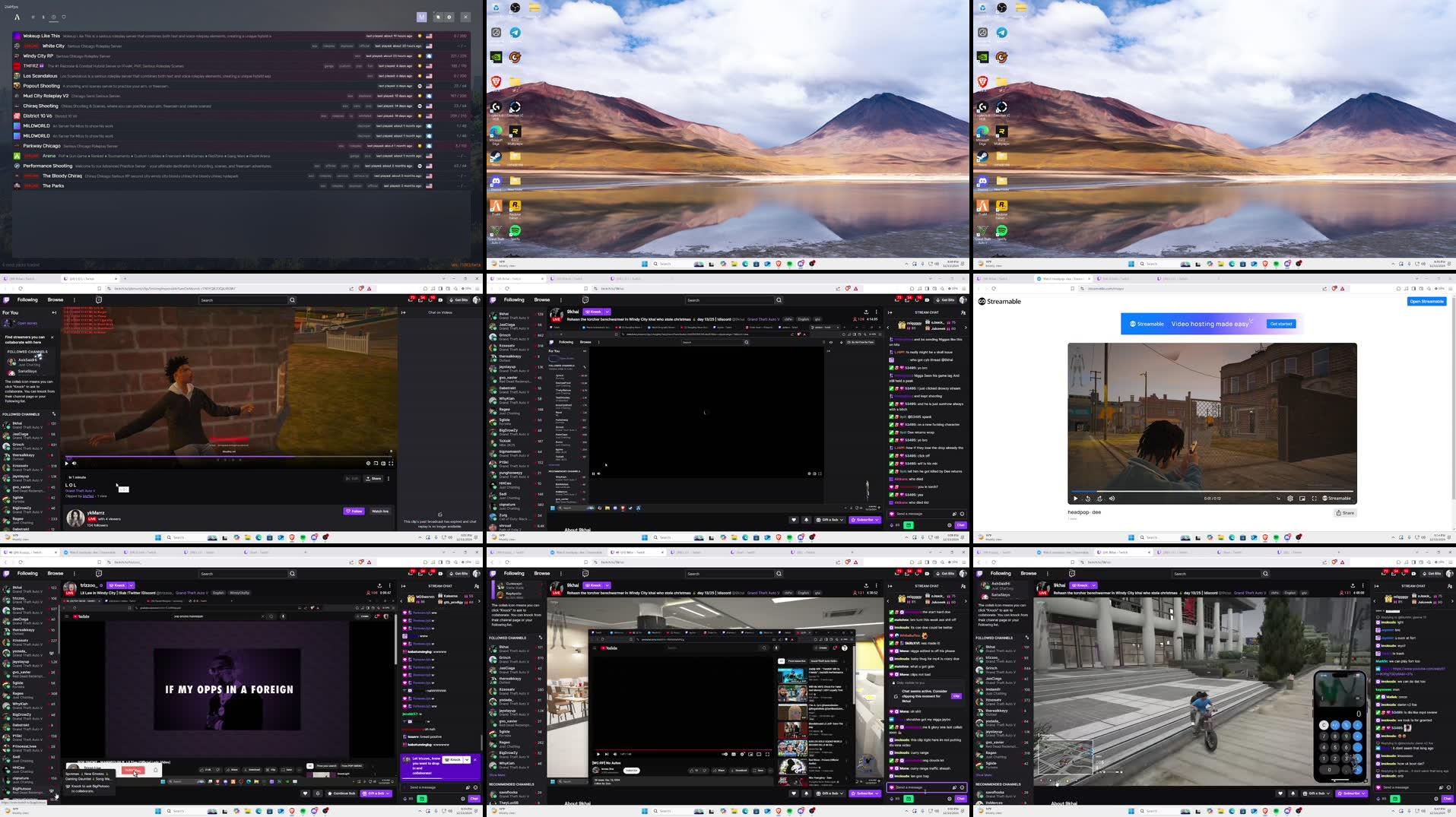The height and width of the screenshot is (817, 1456).
Task: Enter fullscreen on the LOL clip player
Action: [391, 463]
